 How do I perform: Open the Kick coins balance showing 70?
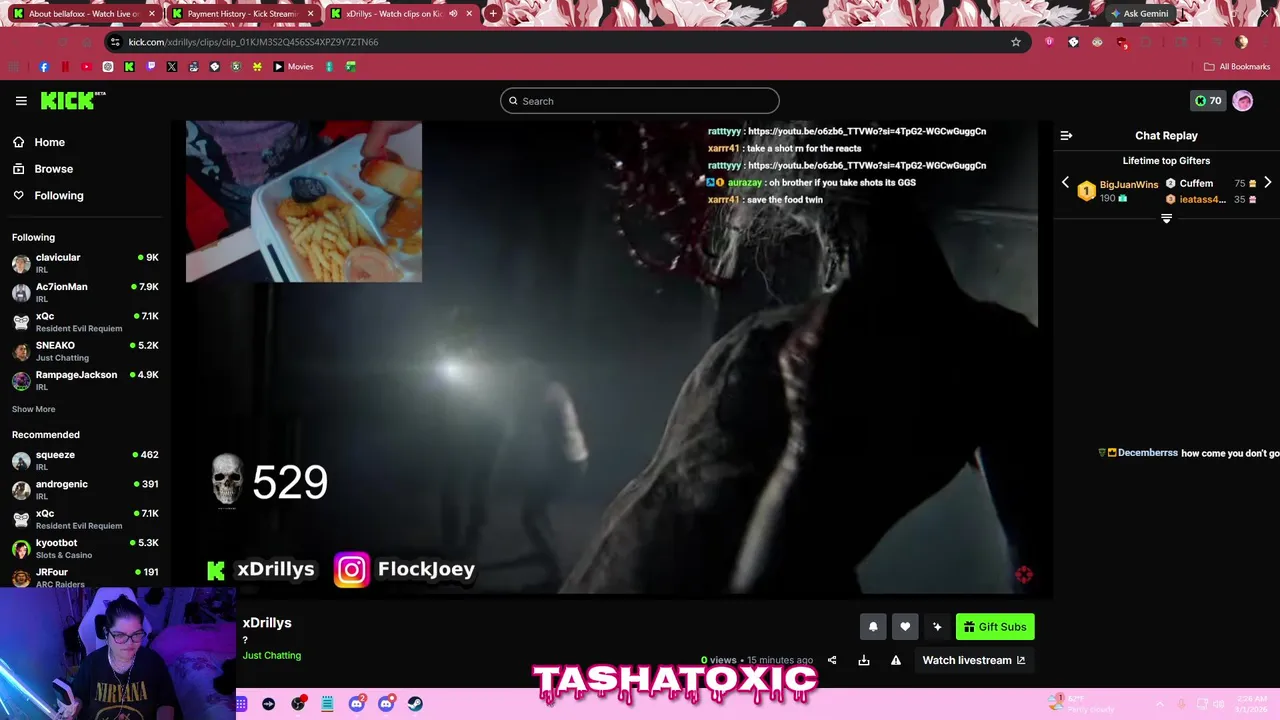point(1208,100)
